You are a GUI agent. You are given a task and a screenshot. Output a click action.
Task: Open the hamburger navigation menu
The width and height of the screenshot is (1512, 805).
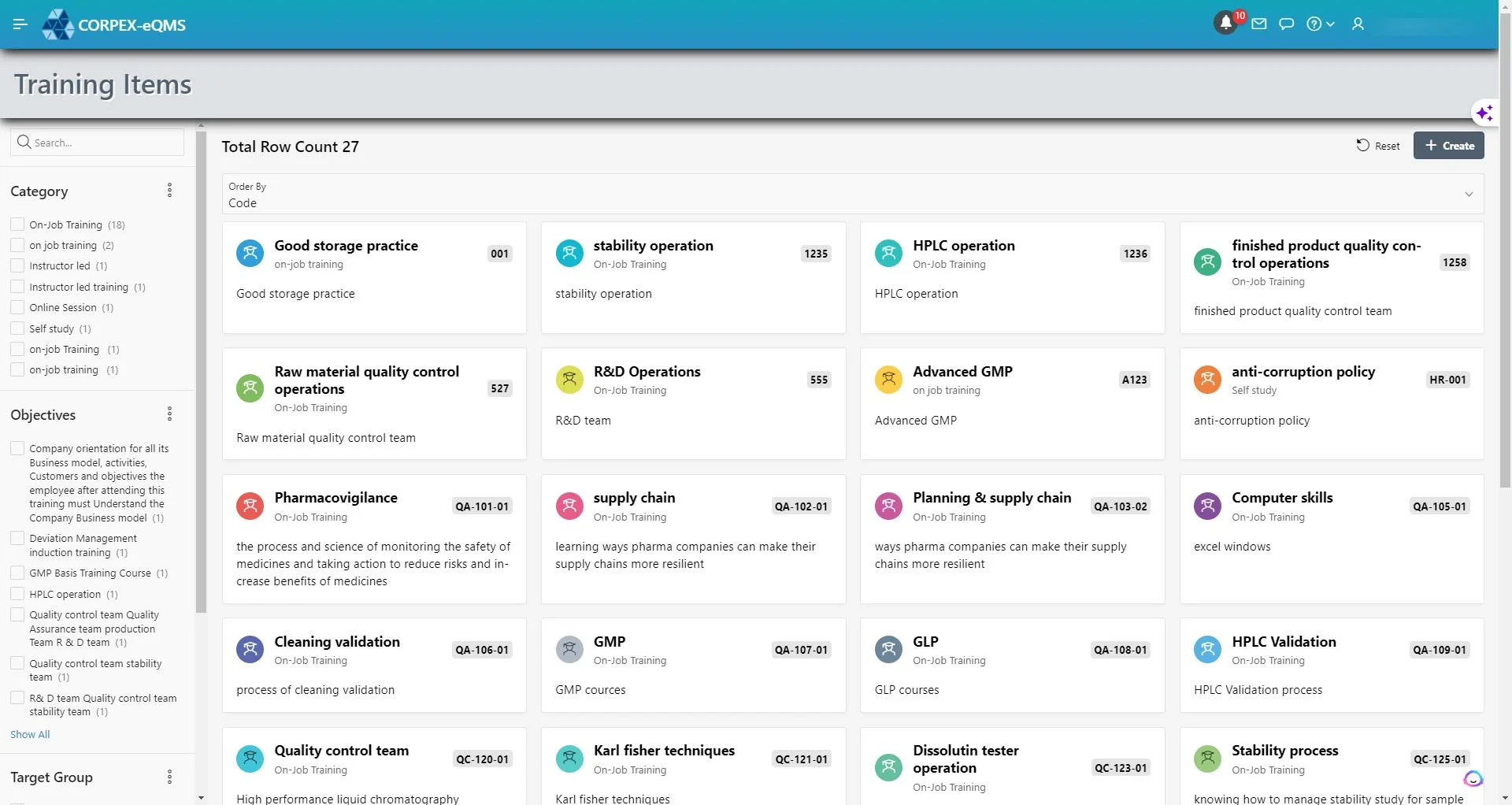click(x=20, y=24)
